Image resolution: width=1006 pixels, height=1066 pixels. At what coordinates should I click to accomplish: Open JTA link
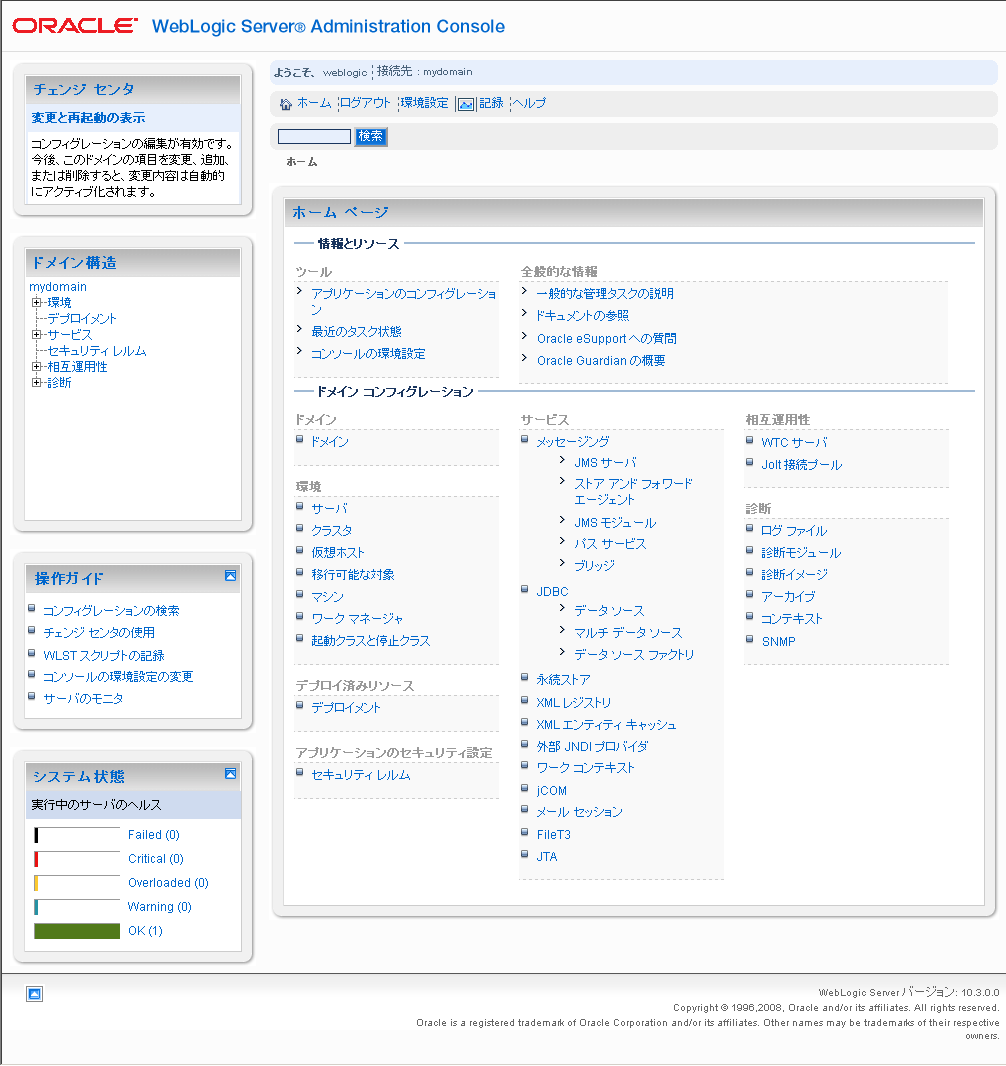(547, 857)
